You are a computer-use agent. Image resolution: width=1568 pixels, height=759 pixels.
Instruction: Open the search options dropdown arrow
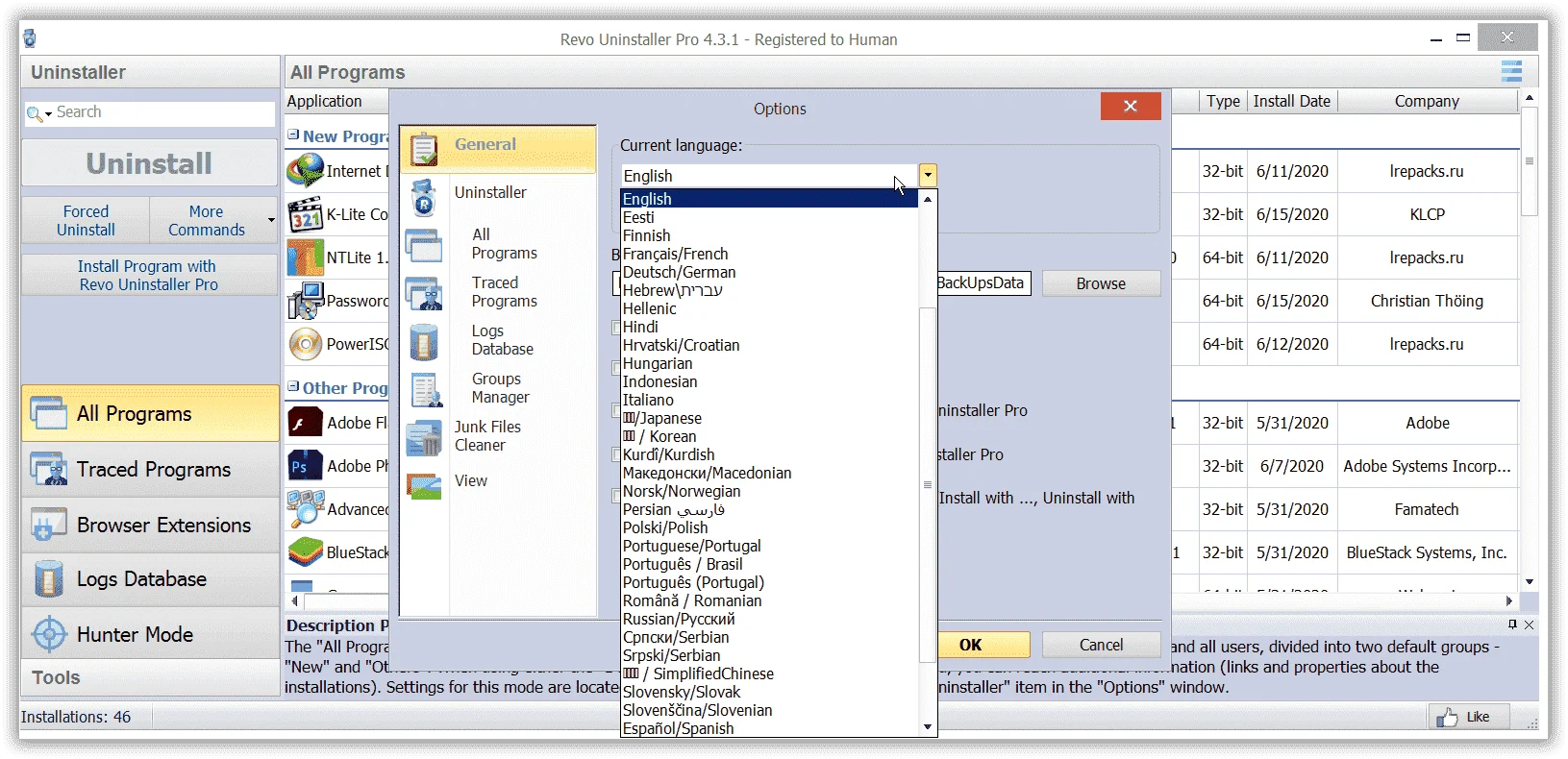point(48,115)
